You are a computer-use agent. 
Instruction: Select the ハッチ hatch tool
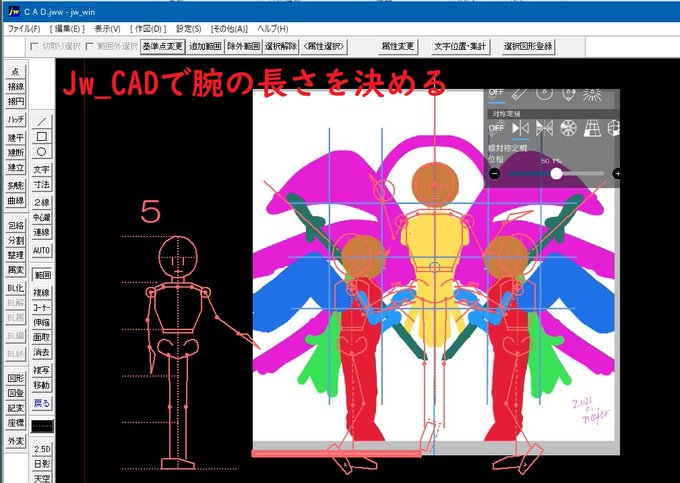coord(16,119)
